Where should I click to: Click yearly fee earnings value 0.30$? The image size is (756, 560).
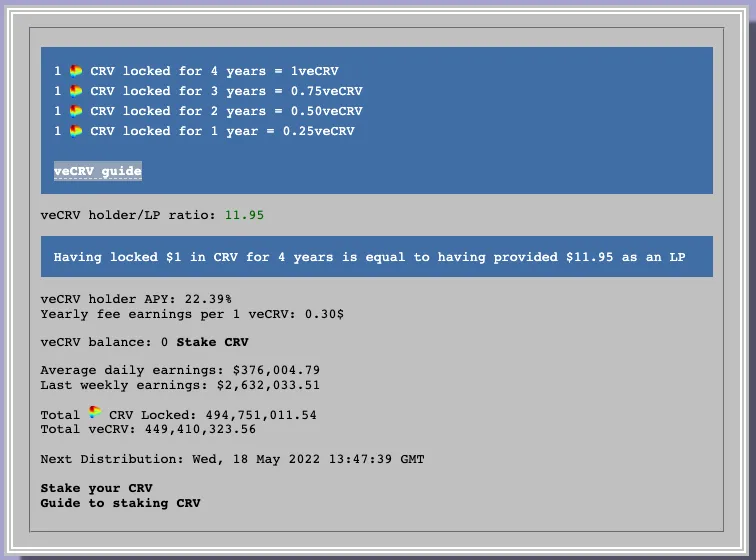[324, 314]
